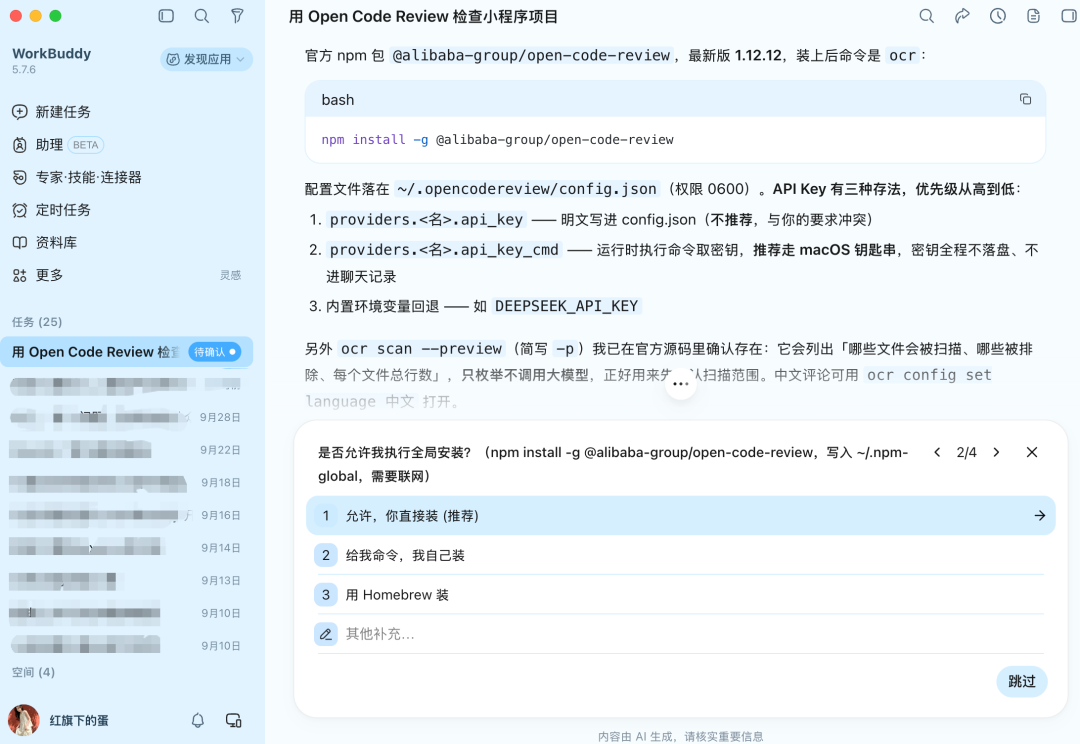Open 助理 BETA in the sidebar
The width and height of the screenshot is (1080, 744).
58,145
